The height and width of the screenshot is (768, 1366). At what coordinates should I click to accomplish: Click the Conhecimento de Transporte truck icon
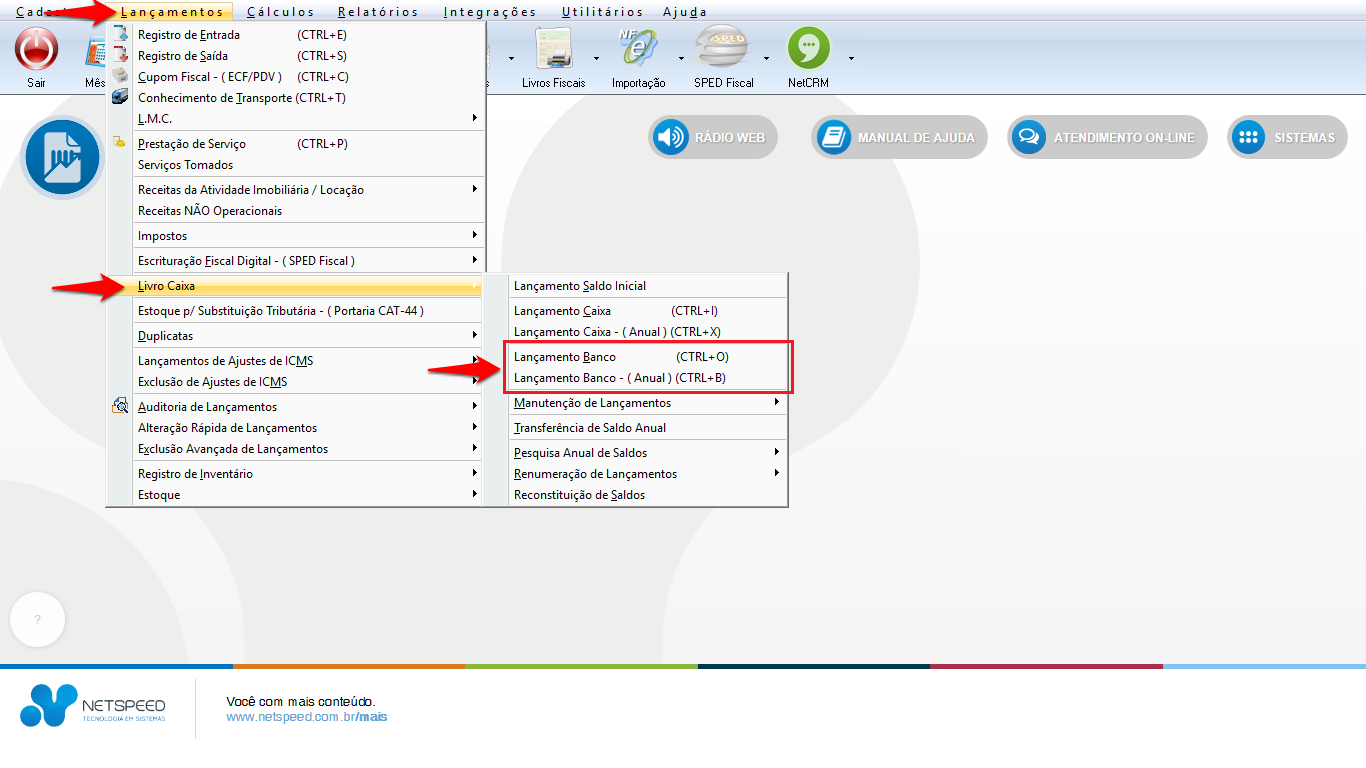point(120,97)
